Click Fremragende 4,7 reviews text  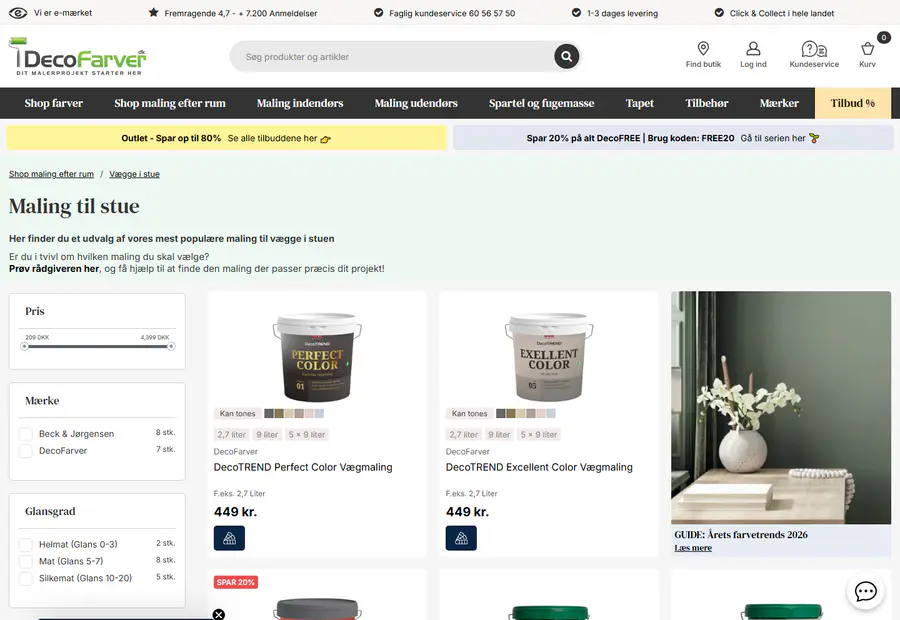240,13
